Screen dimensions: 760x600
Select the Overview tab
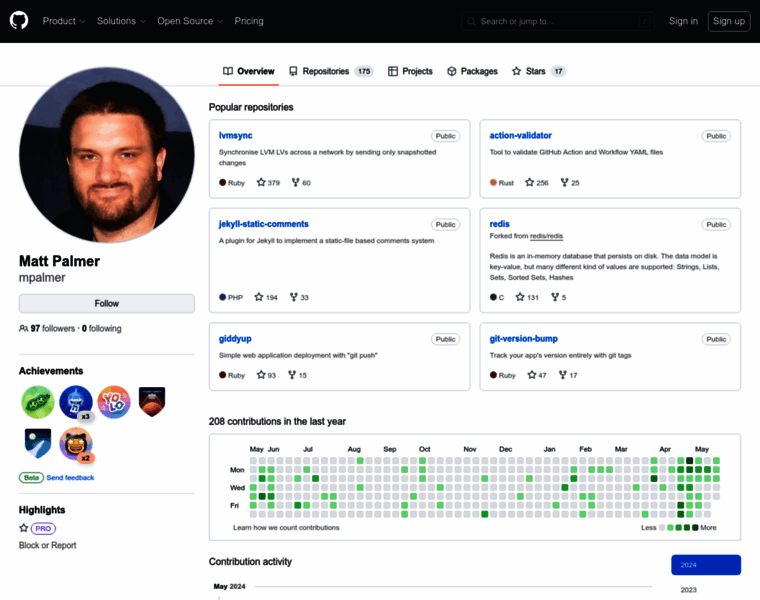coord(249,71)
